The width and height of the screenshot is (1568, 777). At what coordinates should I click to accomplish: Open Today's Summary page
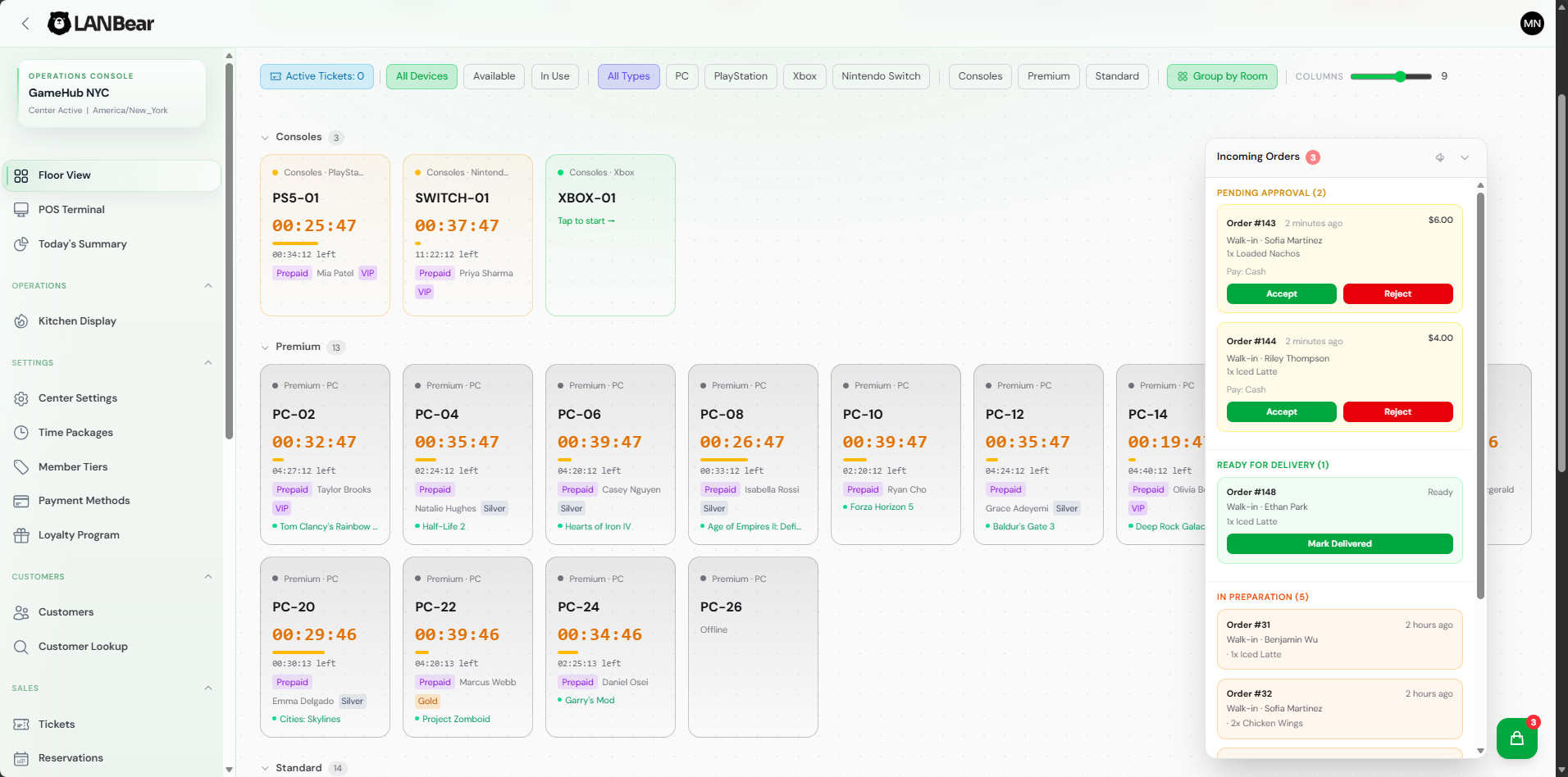[x=112, y=244]
